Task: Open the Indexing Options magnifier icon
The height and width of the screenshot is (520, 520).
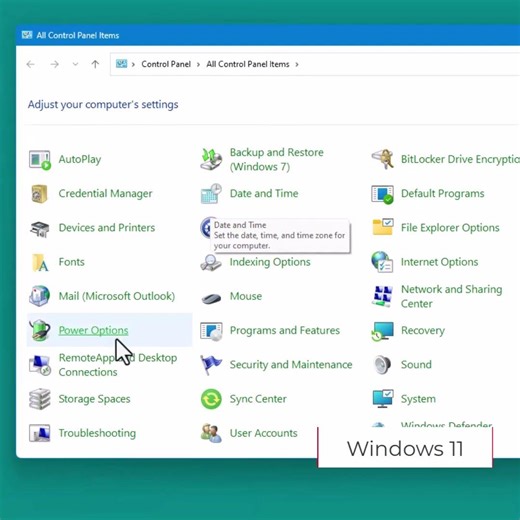Action: 211,263
